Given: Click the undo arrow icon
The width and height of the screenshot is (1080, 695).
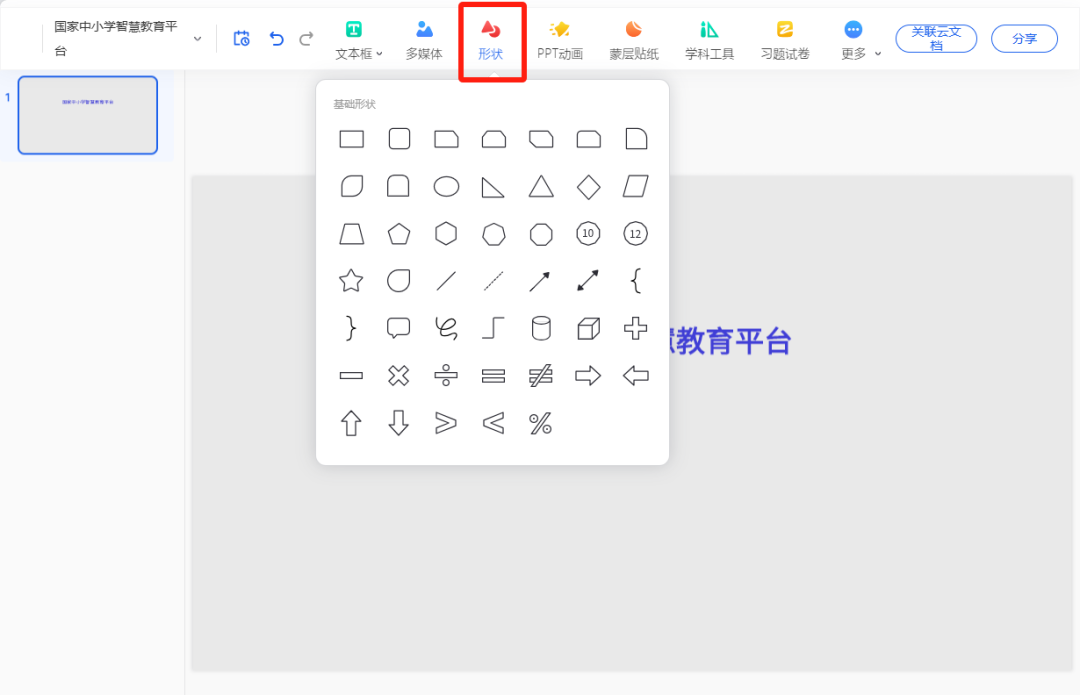Looking at the screenshot, I should coord(275,37).
